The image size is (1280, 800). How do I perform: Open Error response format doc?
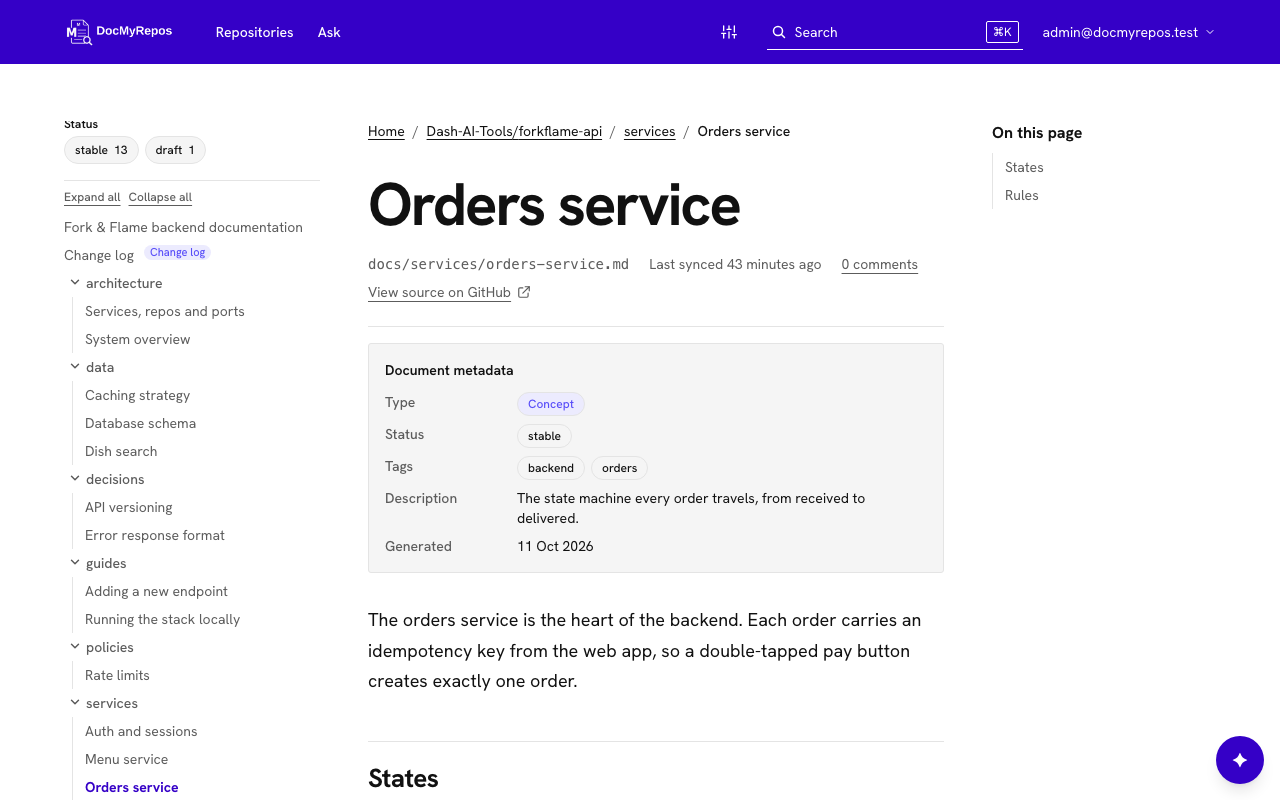[155, 535]
